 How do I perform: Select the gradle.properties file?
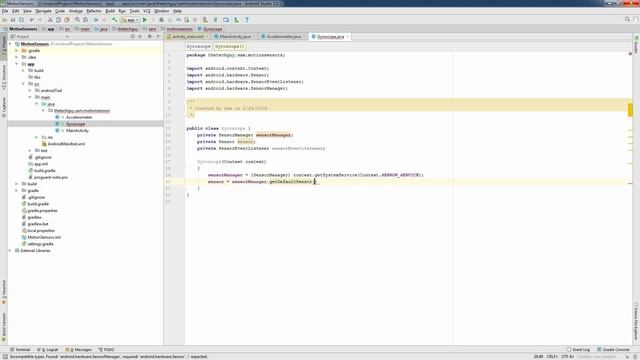coord(42,211)
